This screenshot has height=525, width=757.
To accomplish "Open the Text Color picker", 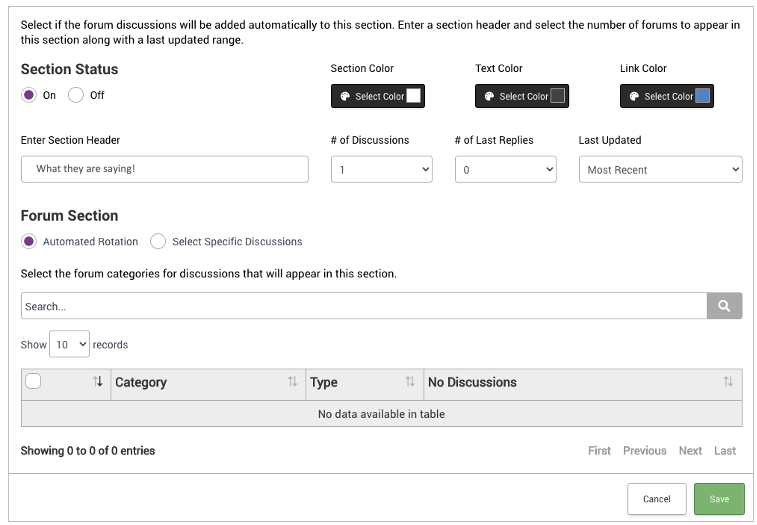I will click(x=522, y=96).
